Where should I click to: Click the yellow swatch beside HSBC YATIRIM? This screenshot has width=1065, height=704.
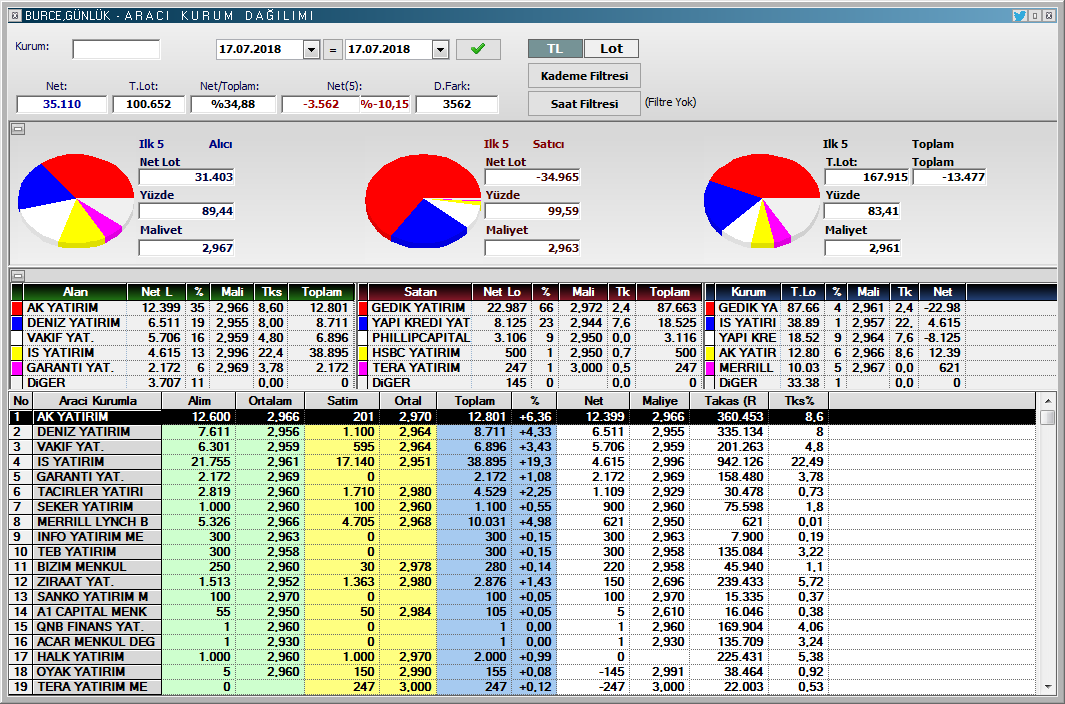coord(363,353)
